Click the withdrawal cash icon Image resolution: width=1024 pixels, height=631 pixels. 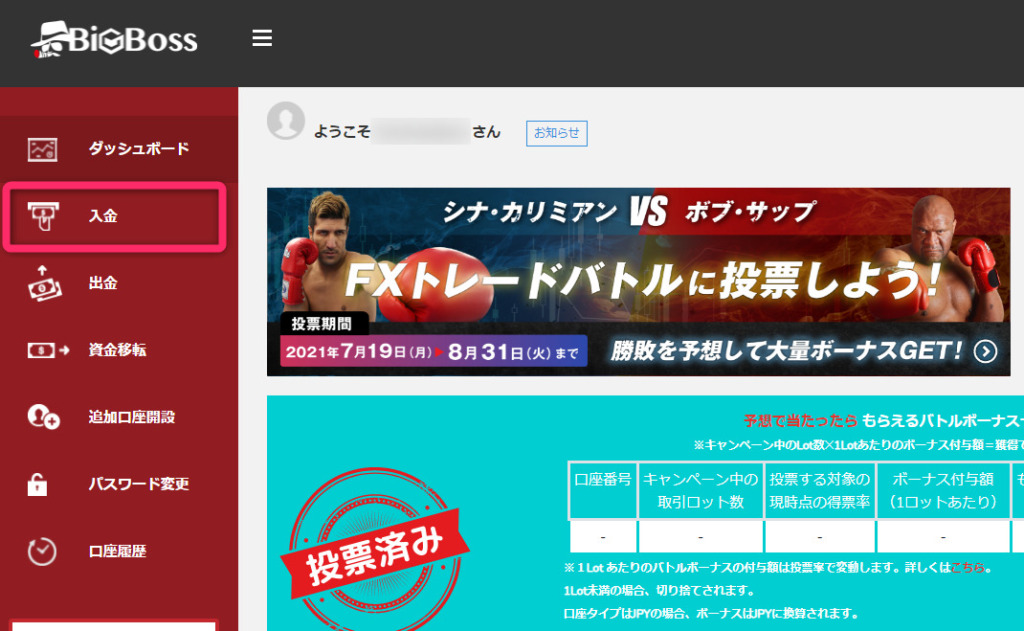click(44, 283)
